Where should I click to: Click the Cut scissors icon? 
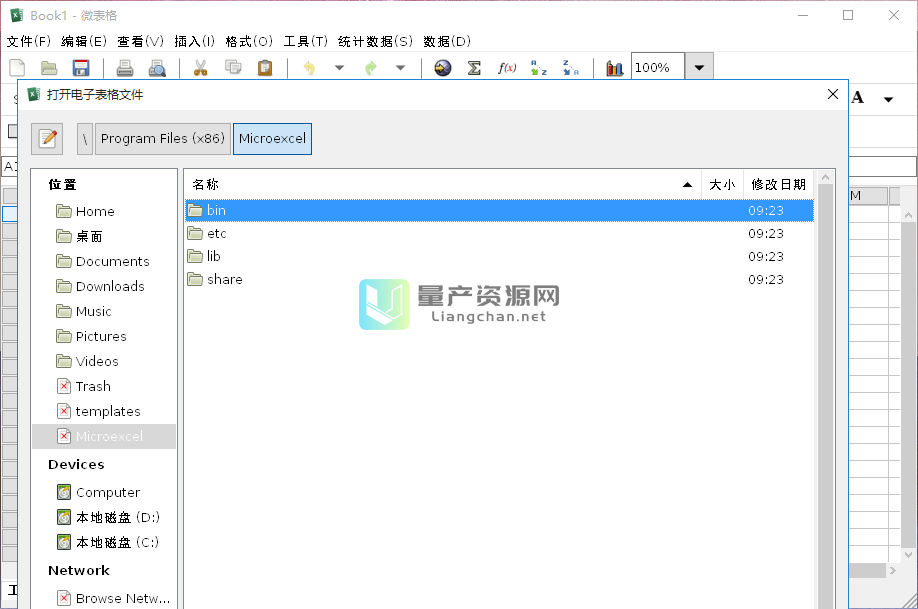(201, 68)
